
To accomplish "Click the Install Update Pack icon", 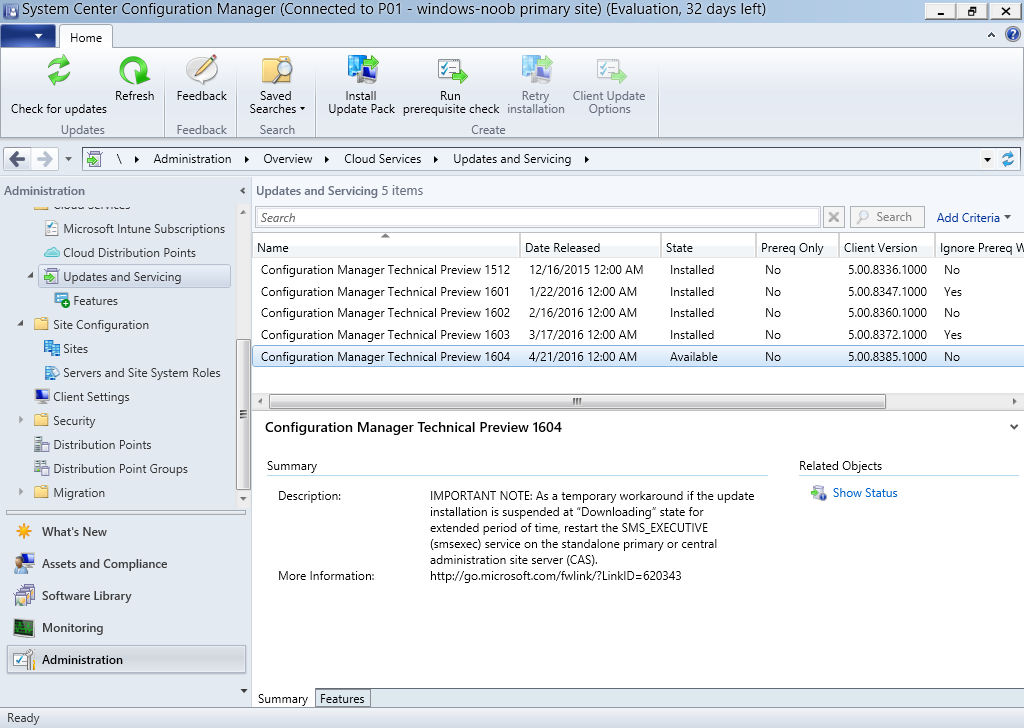I will coord(362,70).
